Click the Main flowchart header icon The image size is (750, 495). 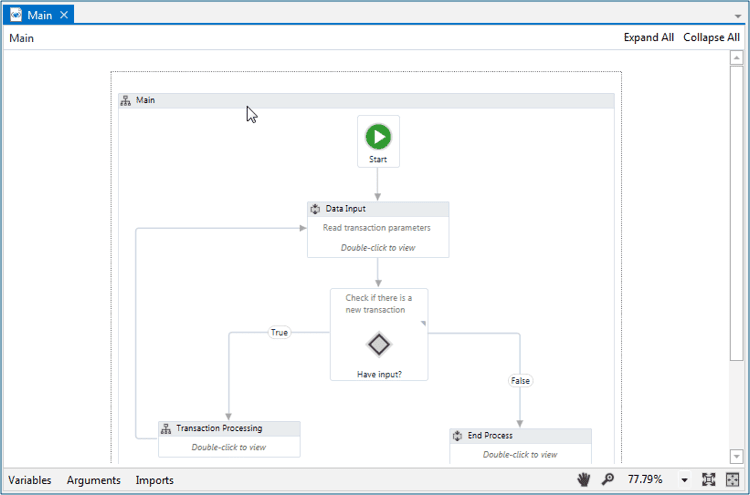click(126, 100)
